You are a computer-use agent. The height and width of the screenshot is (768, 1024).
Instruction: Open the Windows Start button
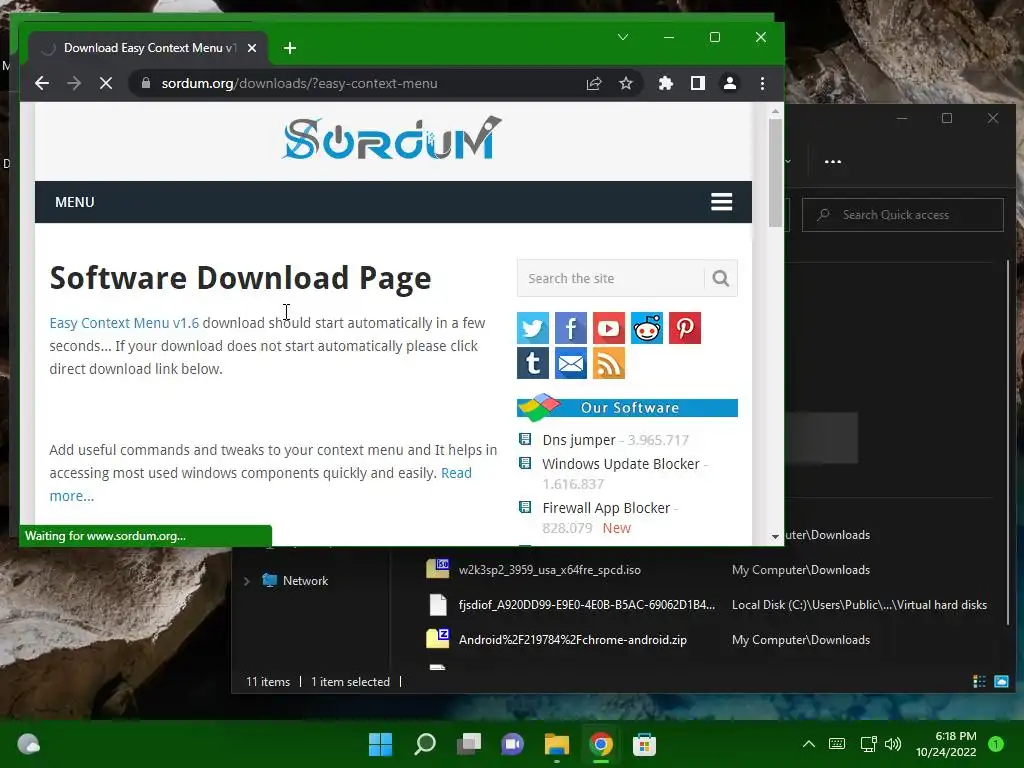pyautogui.click(x=380, y=744)
